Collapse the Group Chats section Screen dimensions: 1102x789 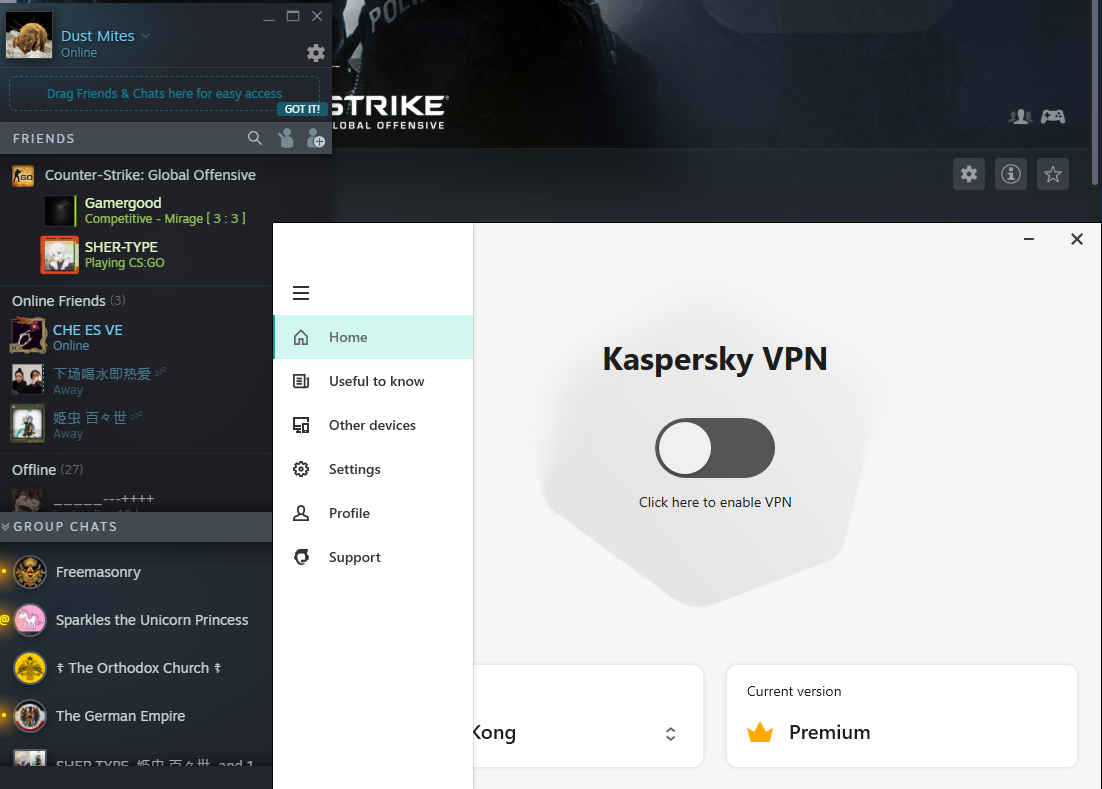6,526
